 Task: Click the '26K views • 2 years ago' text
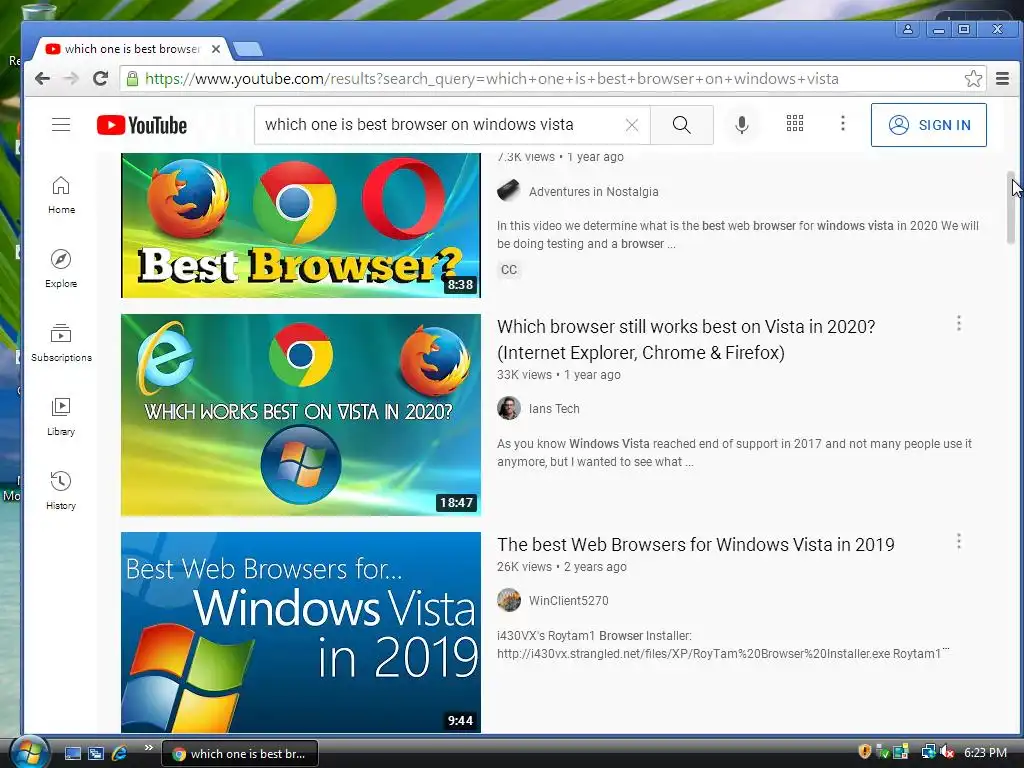(562, 567)
